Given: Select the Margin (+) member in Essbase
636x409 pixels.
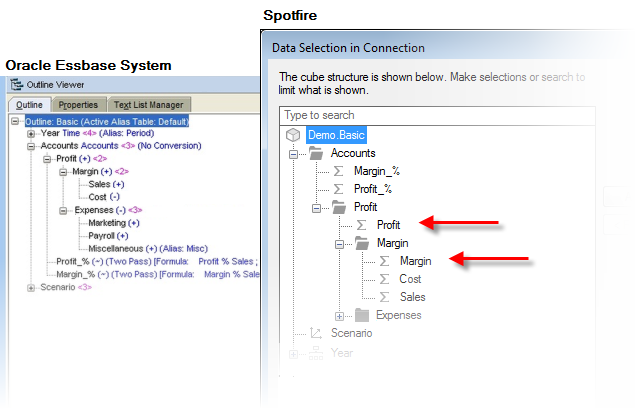Looking at the screenshot, I should pos(100,172).
